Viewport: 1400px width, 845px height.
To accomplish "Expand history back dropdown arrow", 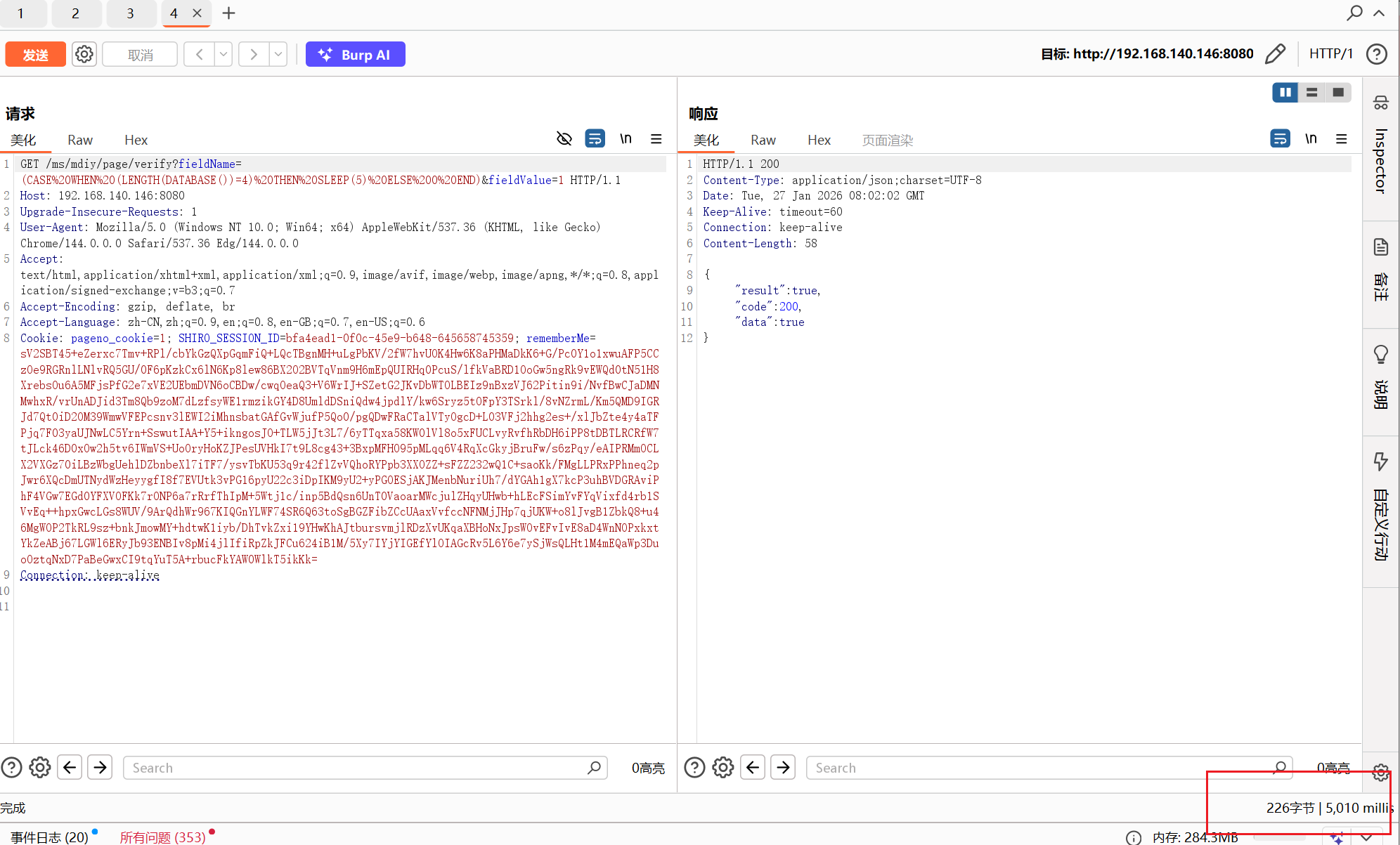I will point(223,54).
